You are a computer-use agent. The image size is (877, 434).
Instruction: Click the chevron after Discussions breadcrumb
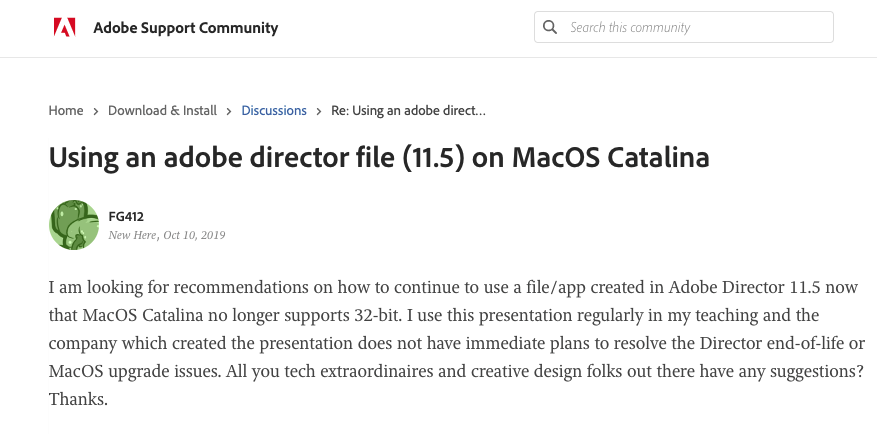pos(319,111)
